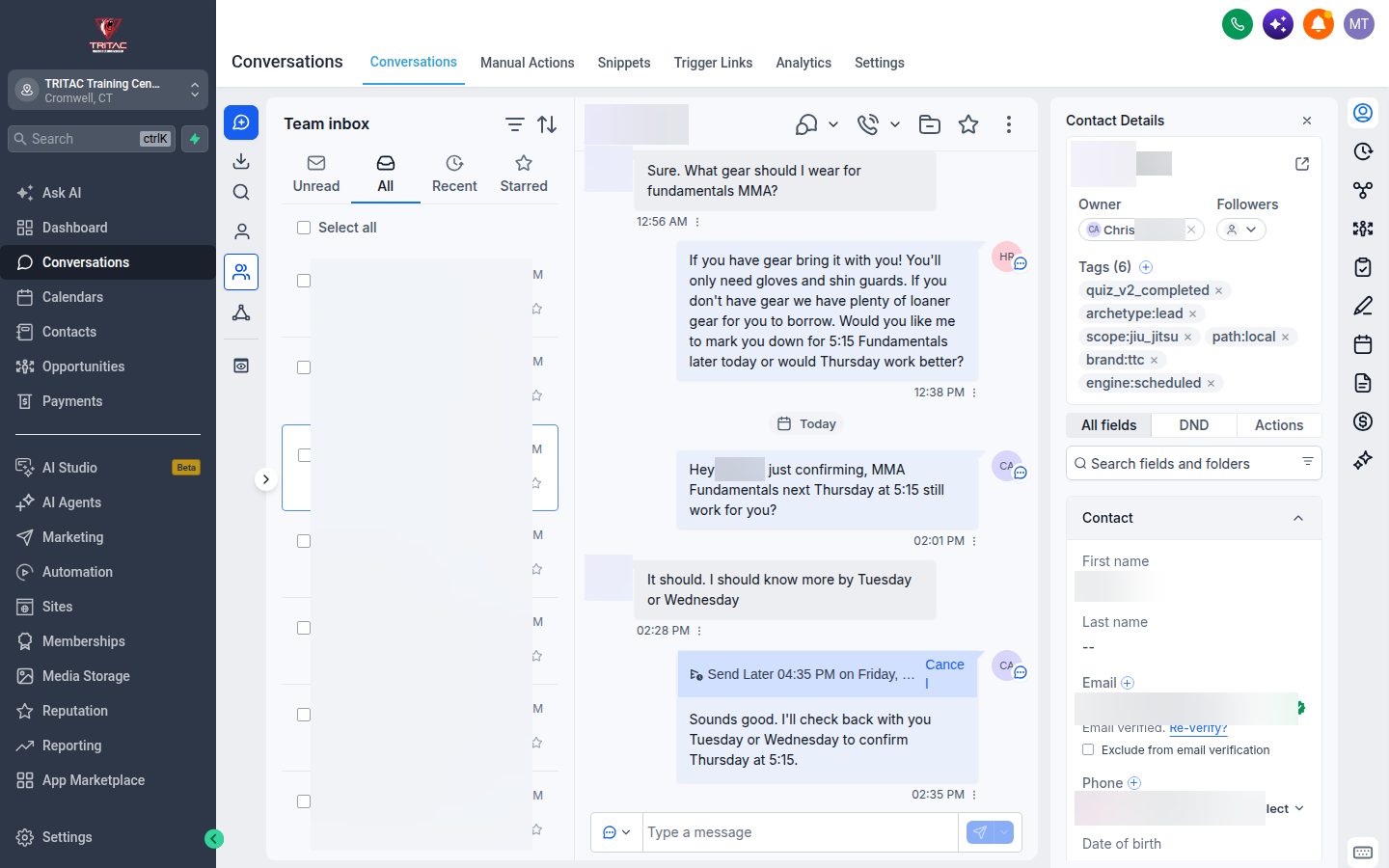Open the purple AI sparkle assistant icon
The width and height of the screenshot is (1389, 868).
(1278, 24)
